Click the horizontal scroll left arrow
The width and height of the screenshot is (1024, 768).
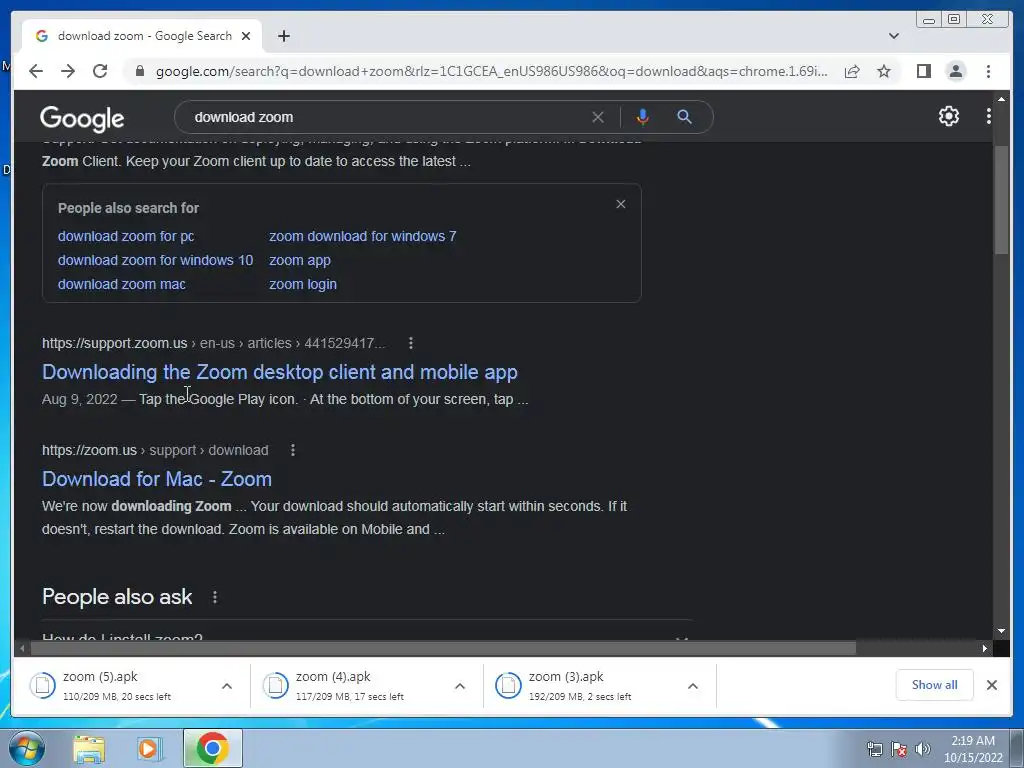[x=23, y=648]
